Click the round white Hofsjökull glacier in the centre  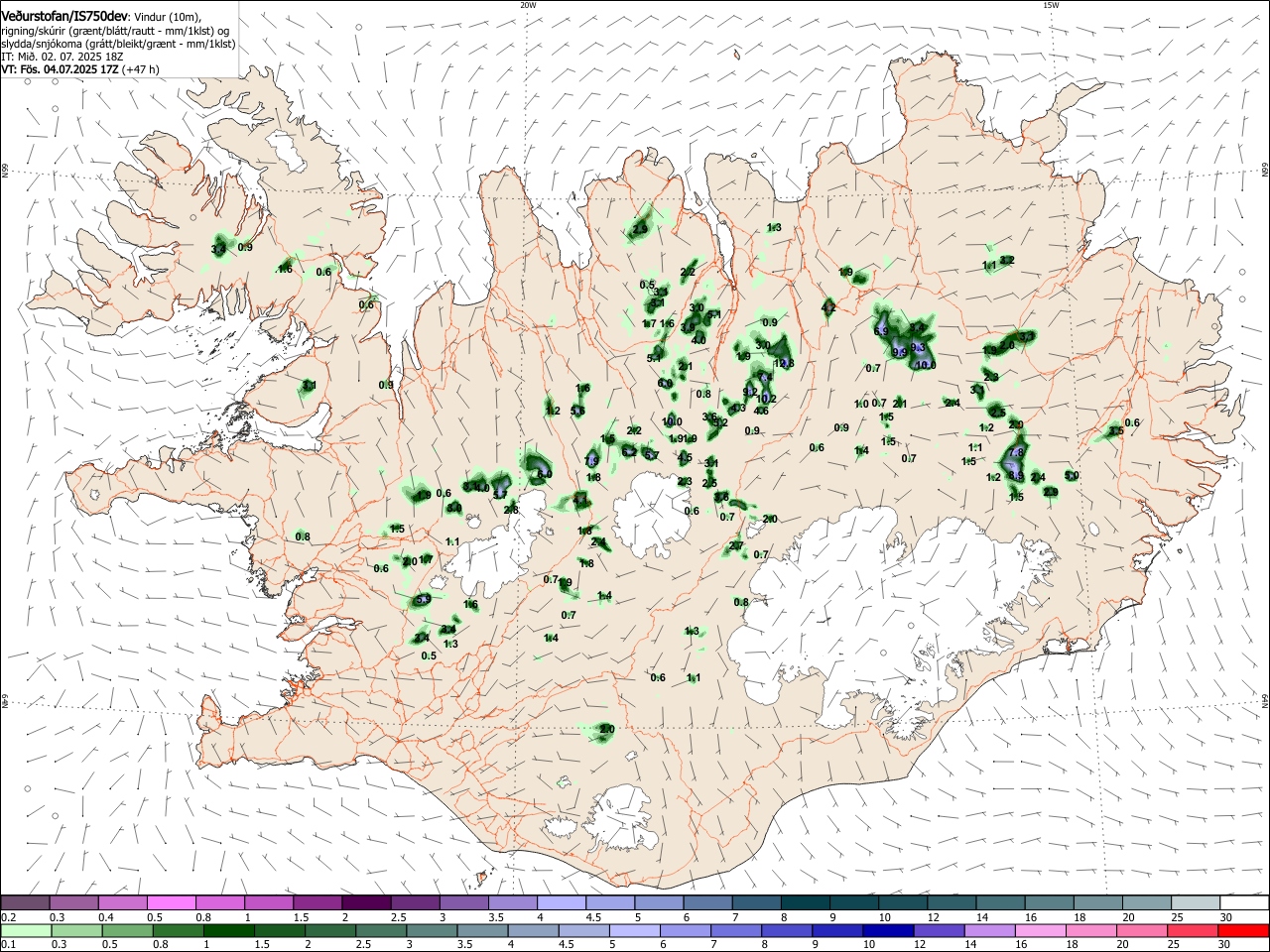coord(652,514)
